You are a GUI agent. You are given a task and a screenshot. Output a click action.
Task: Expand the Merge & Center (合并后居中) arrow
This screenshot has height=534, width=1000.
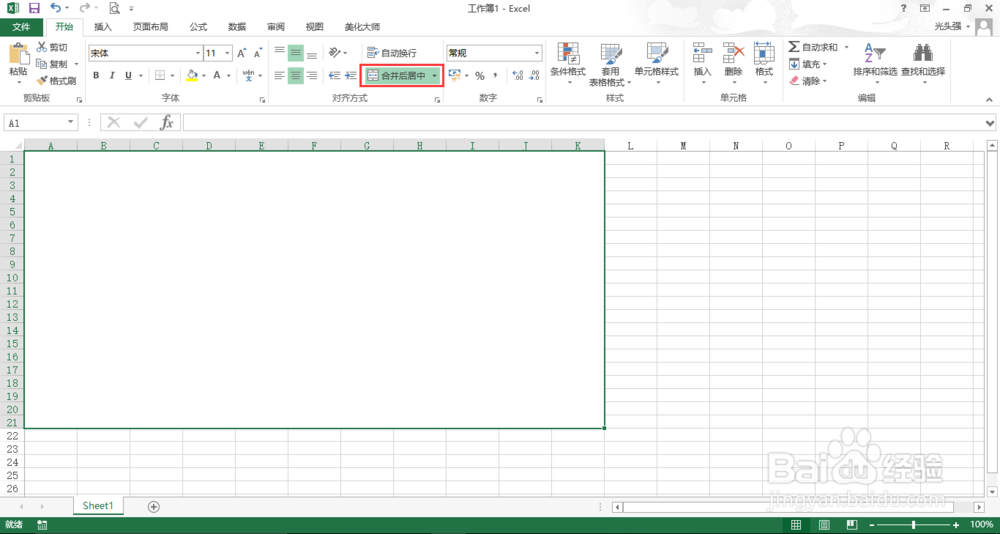click(x=434, y=75)
